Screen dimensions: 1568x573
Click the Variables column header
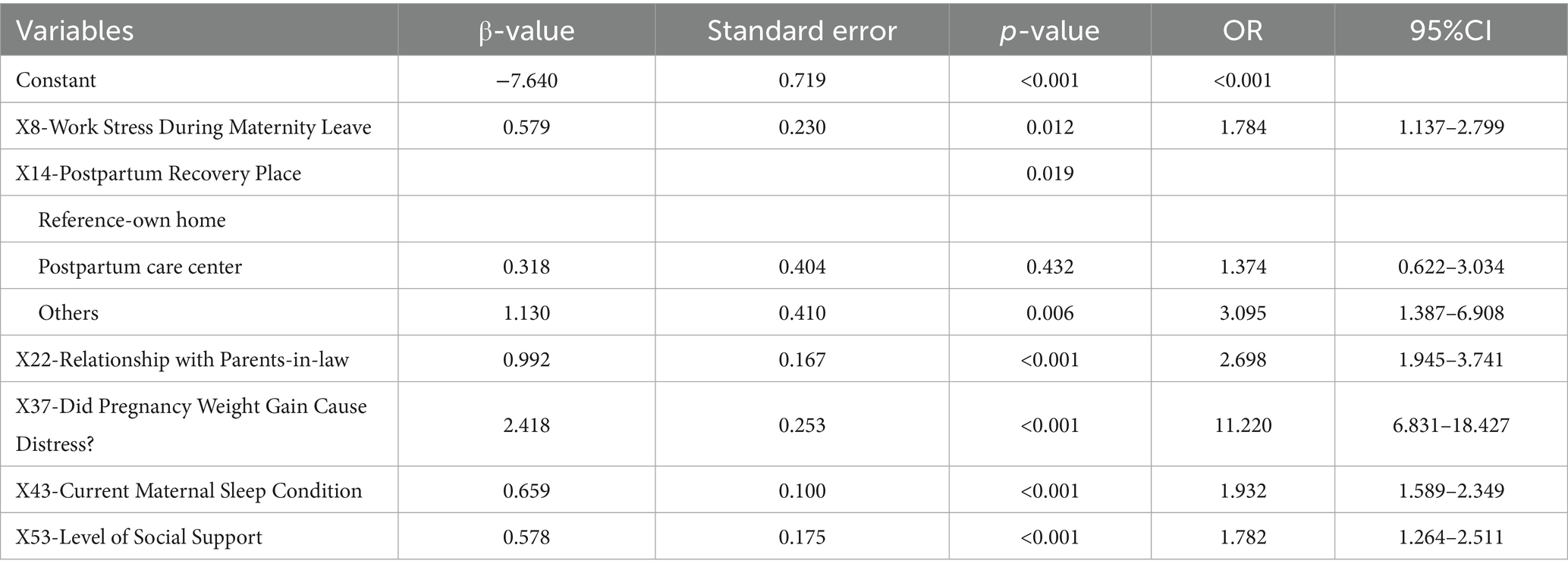[x=74, y=30]
